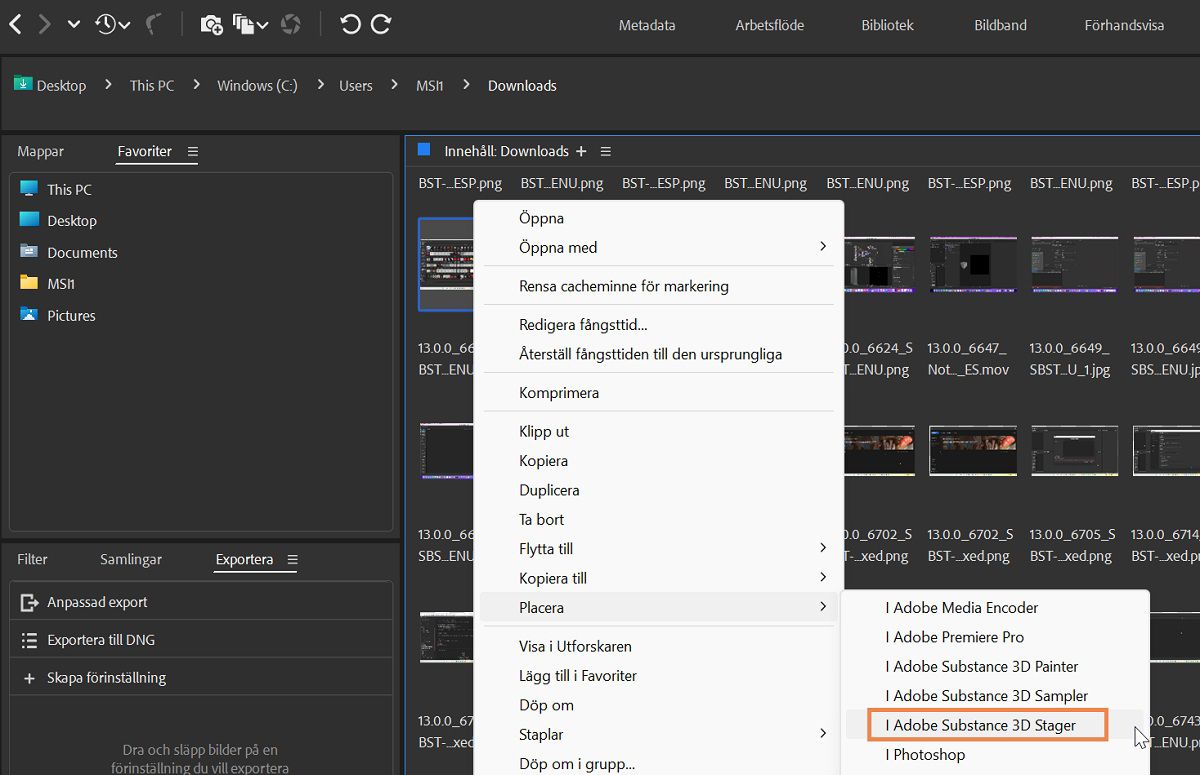Image resolution: width=1200 pixels, height=775 pixels.
Task: Click Anpassad export preset
Action: click(x=201, y=602)
